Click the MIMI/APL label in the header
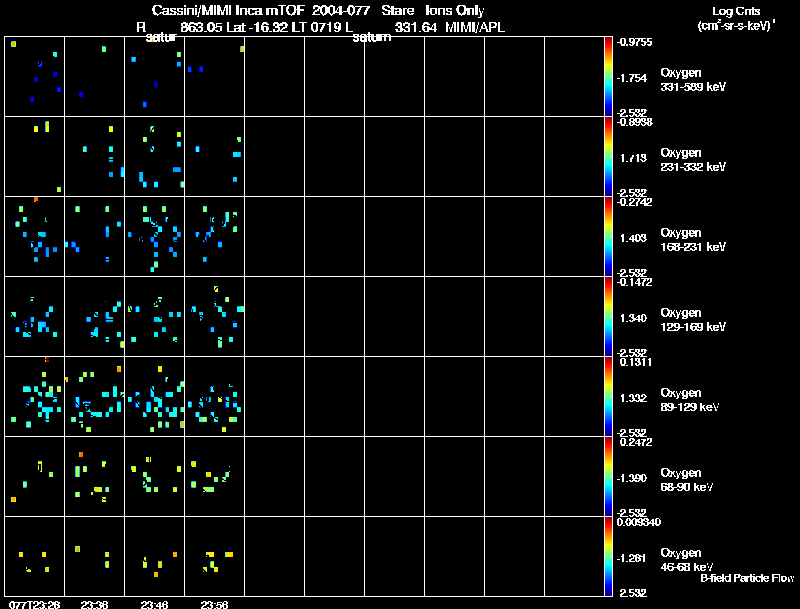Image resolution: width=800 pixels, height=609 pixels. pos(475,27)
